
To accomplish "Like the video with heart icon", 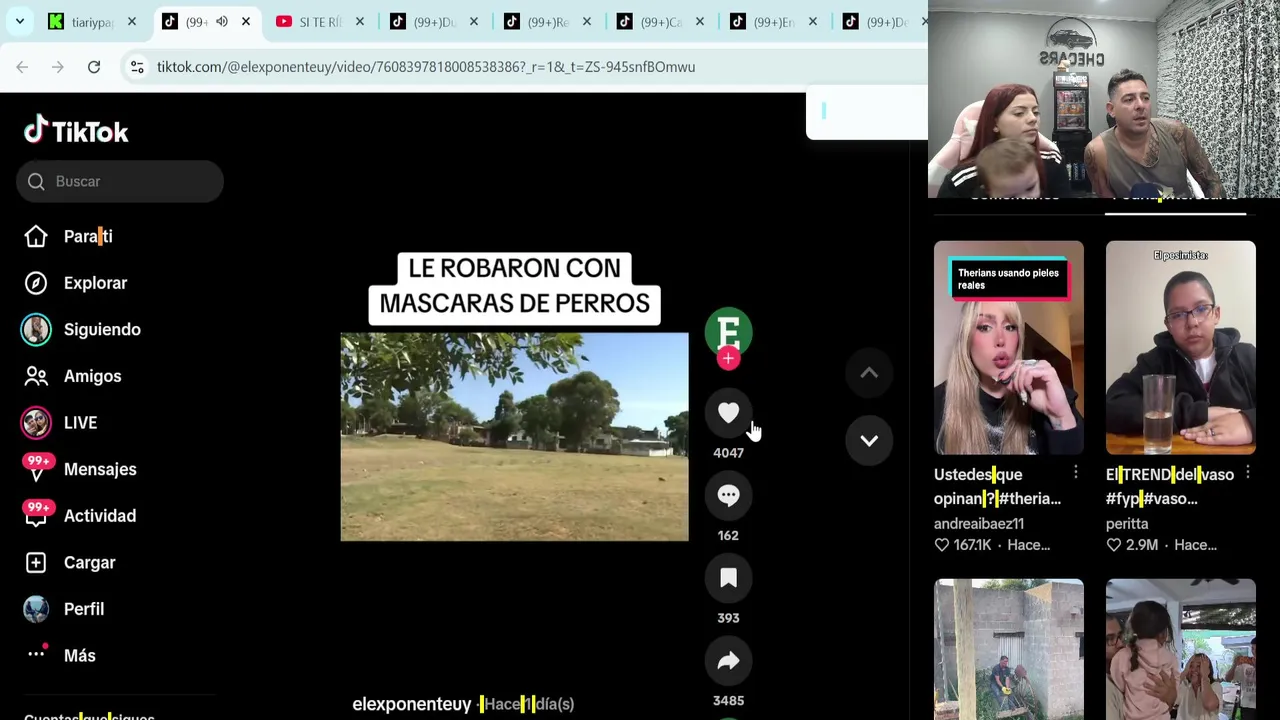I will tap(728, 413).
